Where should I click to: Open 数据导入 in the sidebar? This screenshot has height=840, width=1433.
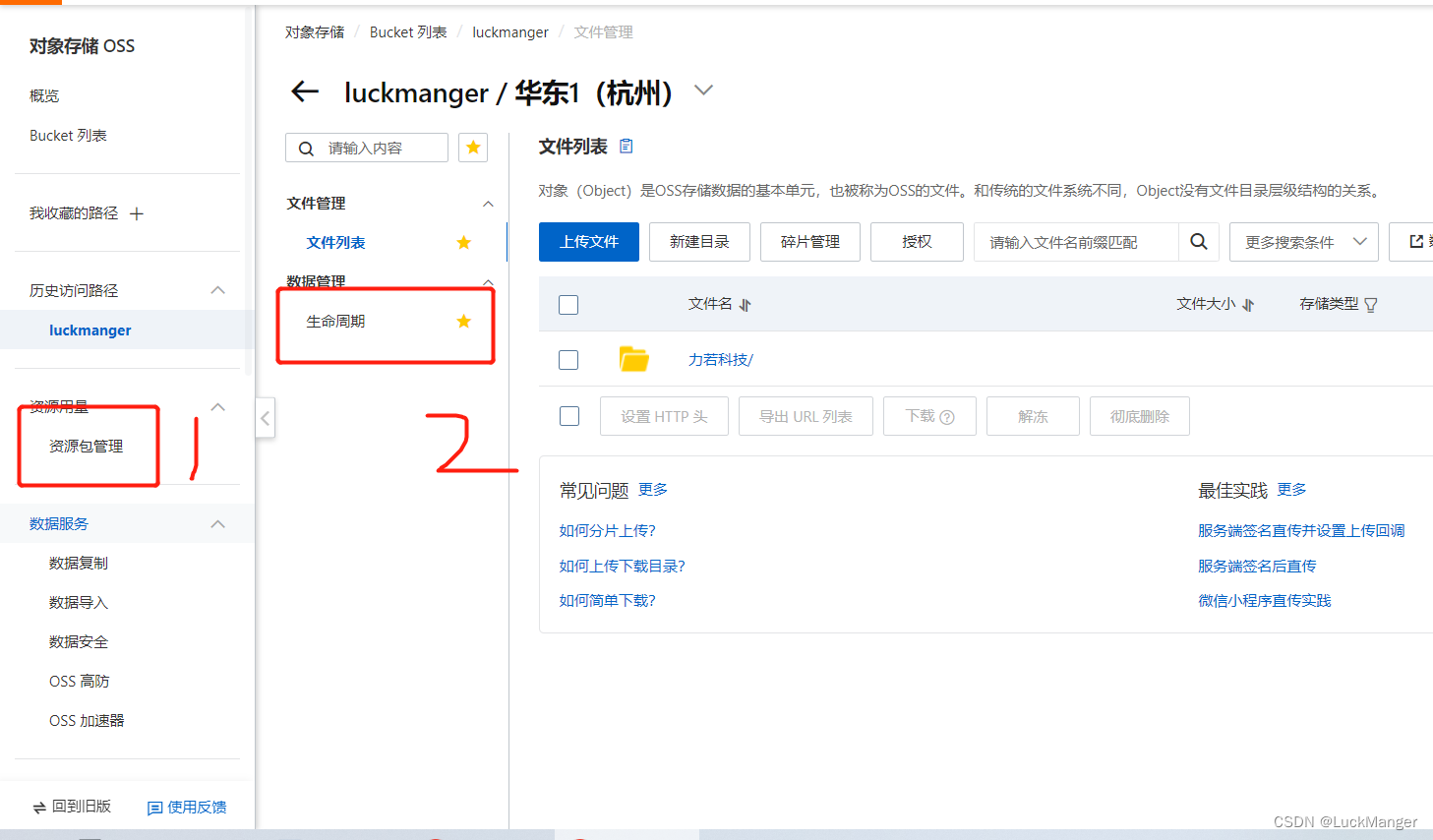79,602
